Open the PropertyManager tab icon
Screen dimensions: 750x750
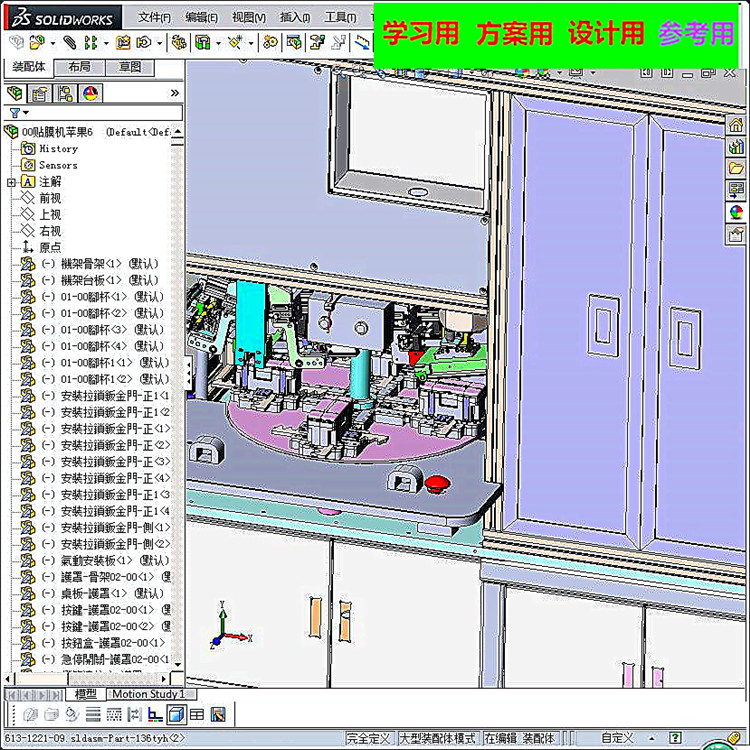pyautogui.click(x=40, y=93)
